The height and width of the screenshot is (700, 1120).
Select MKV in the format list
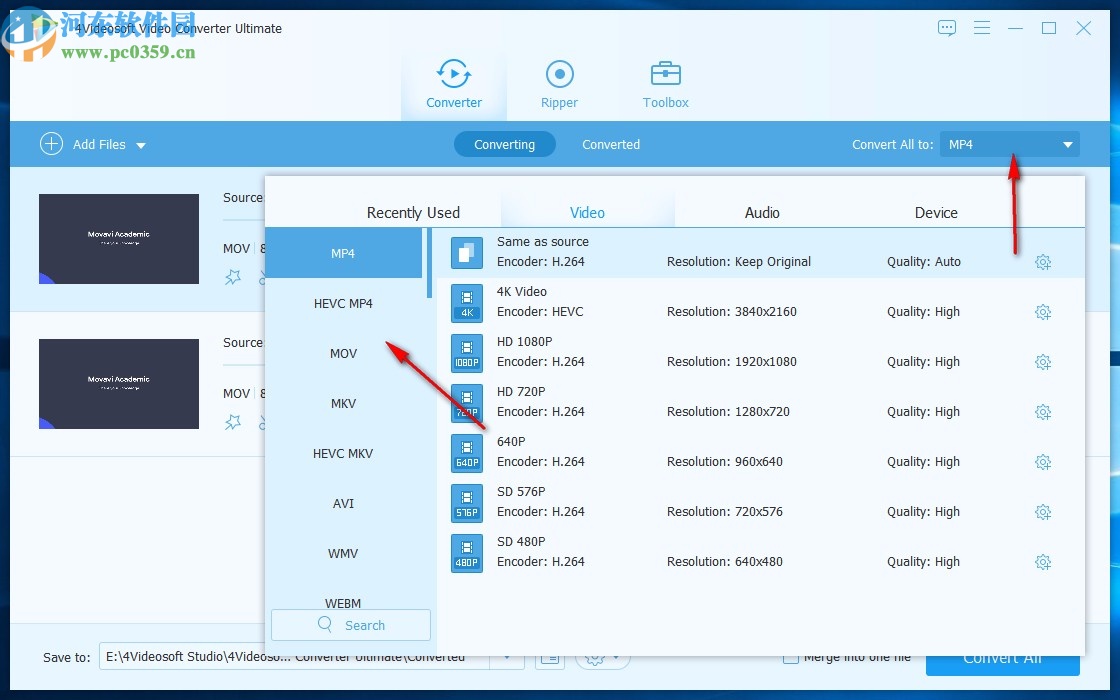(x=343, y=403)
